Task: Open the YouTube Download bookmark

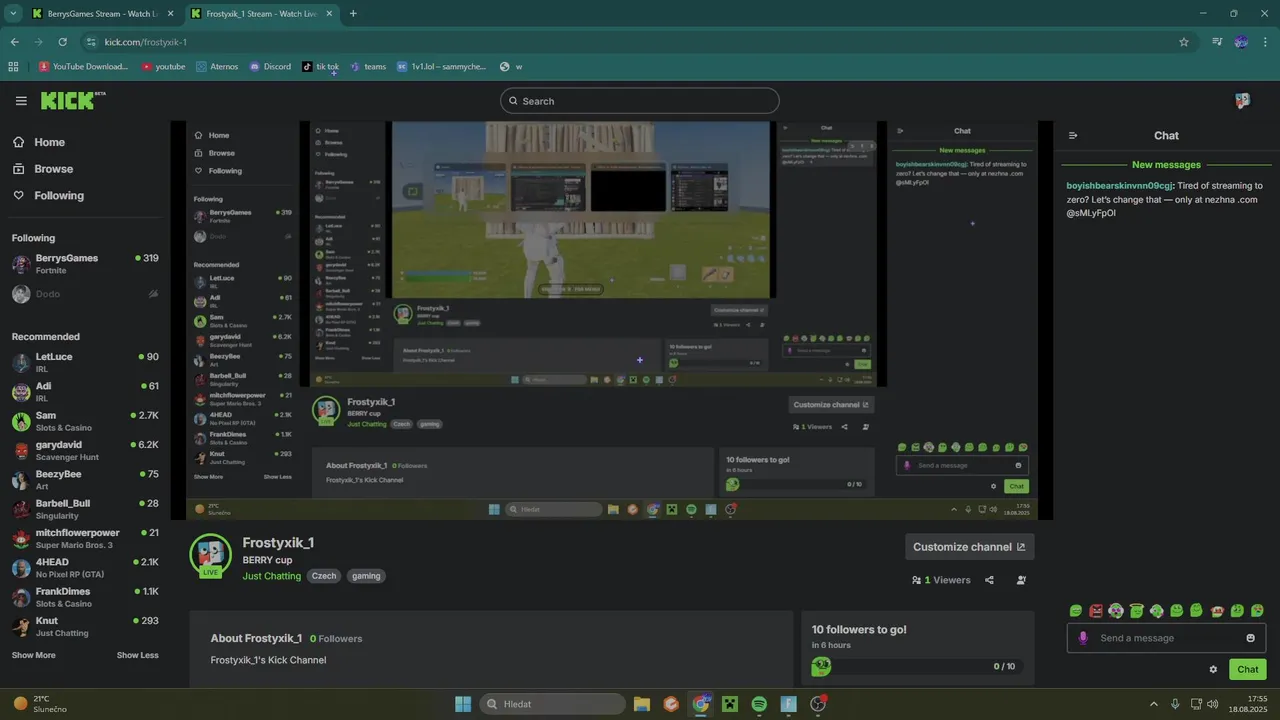Action: coord(83,67)
